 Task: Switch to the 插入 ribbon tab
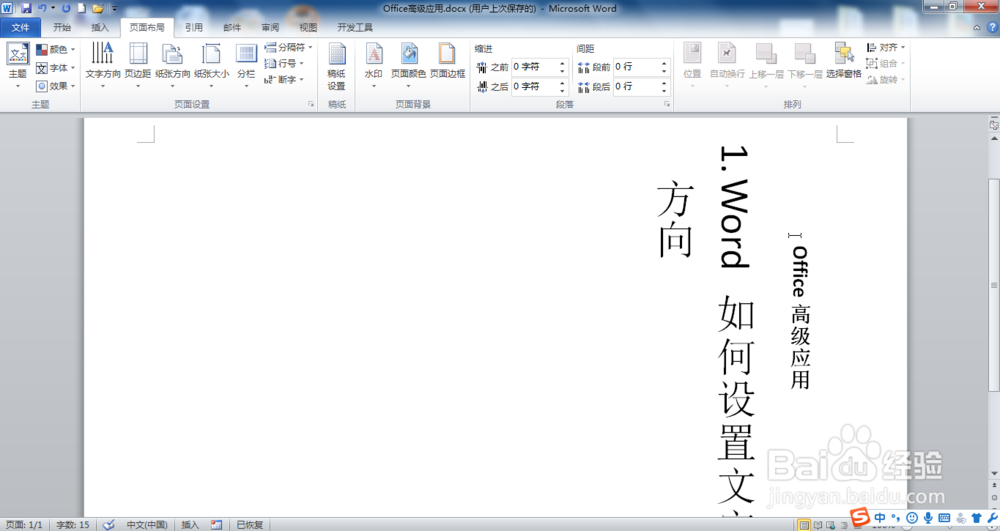point(100,27)
